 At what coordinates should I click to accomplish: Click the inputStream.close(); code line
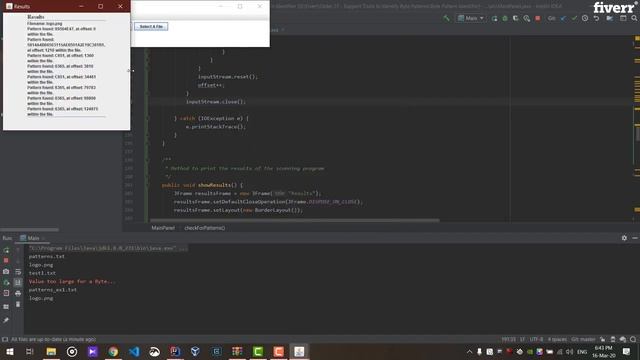click(216, 102)
